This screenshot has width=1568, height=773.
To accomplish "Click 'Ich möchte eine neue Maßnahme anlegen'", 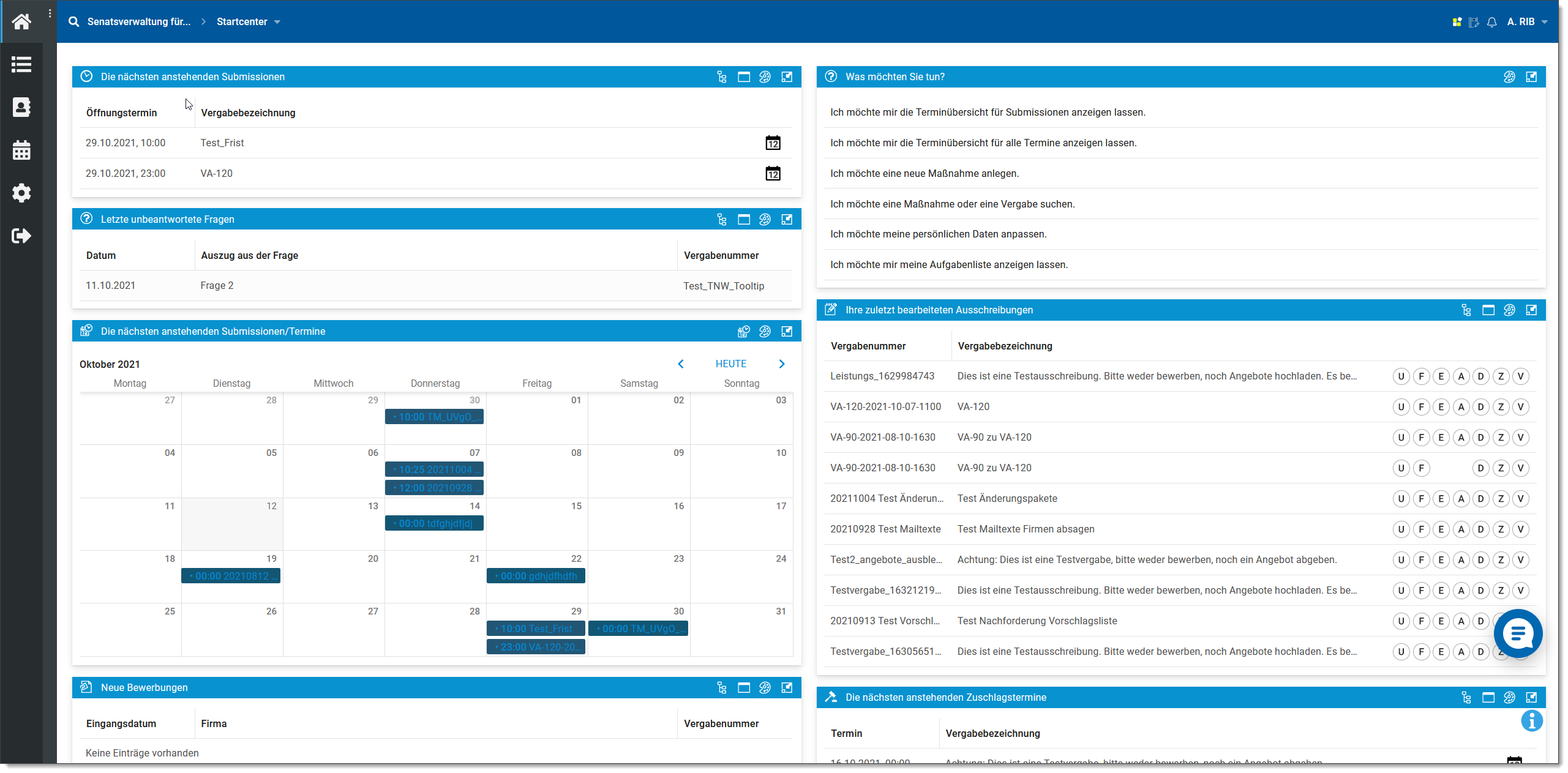I will [x=924, y=174].
